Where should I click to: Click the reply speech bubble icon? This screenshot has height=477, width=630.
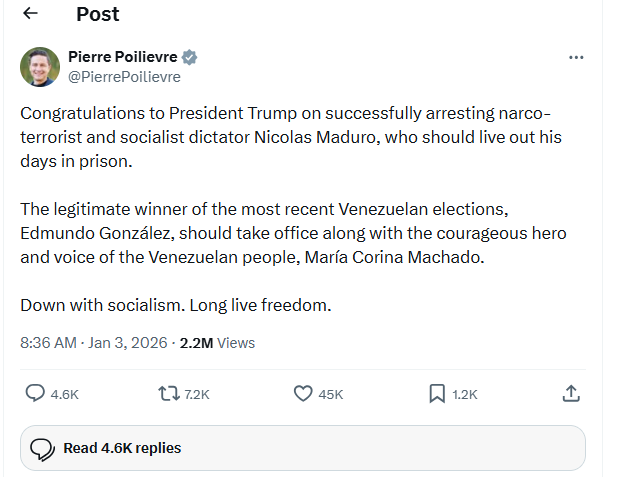(35, 393)
